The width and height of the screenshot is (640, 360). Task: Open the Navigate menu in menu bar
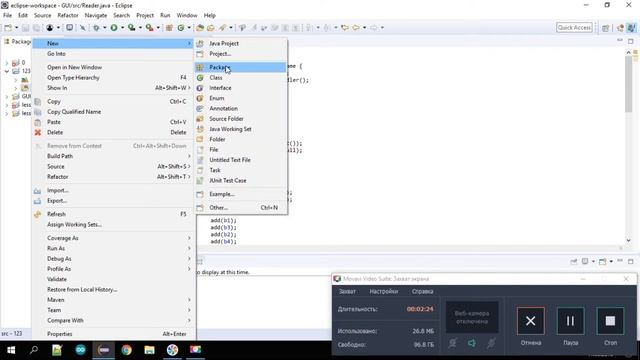tap(96, 15)
